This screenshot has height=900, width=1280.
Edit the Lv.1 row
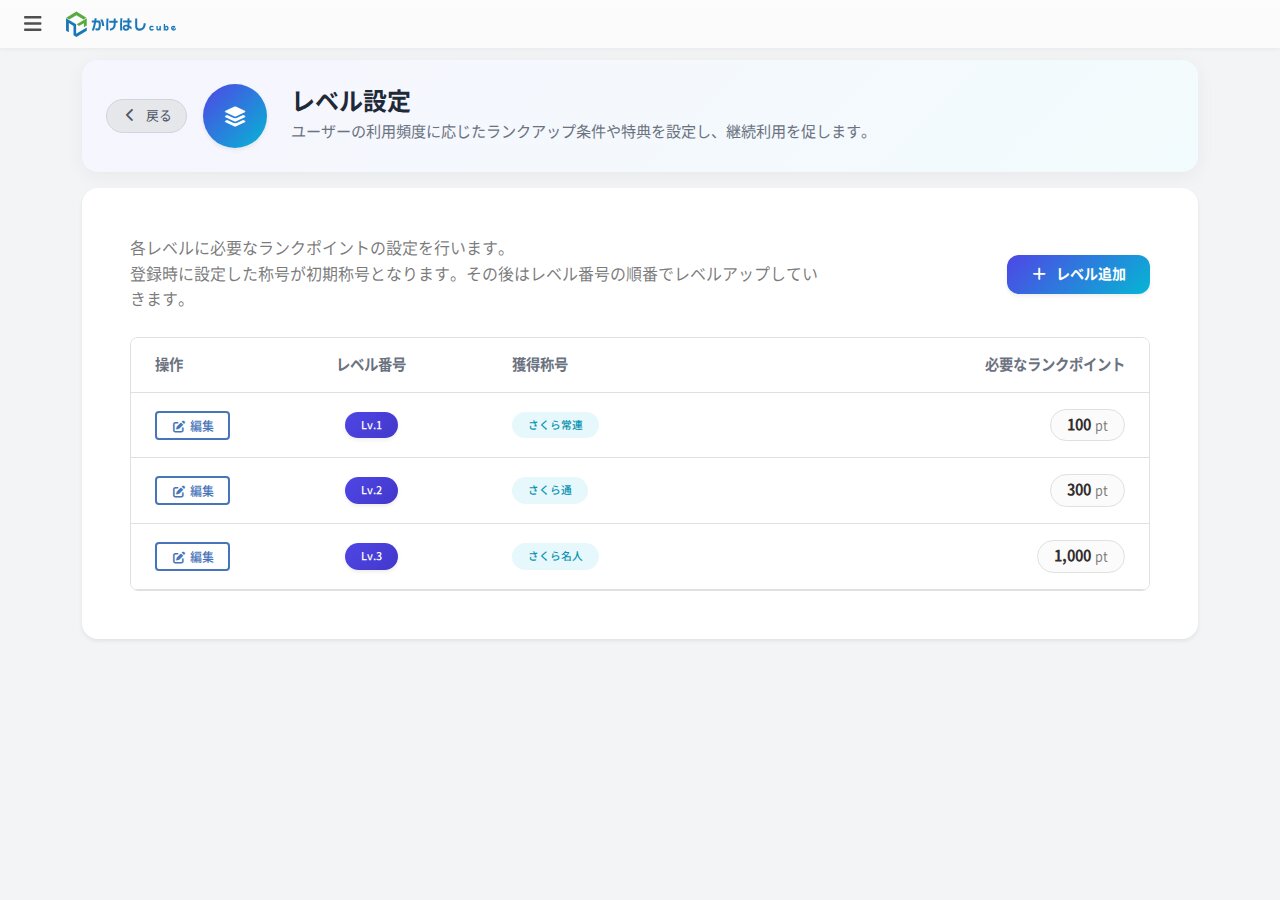pos(192,425)
